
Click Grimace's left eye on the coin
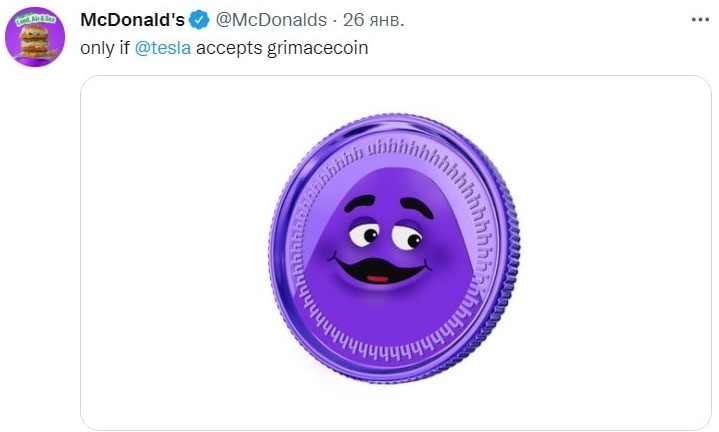(x=364, y=233)
